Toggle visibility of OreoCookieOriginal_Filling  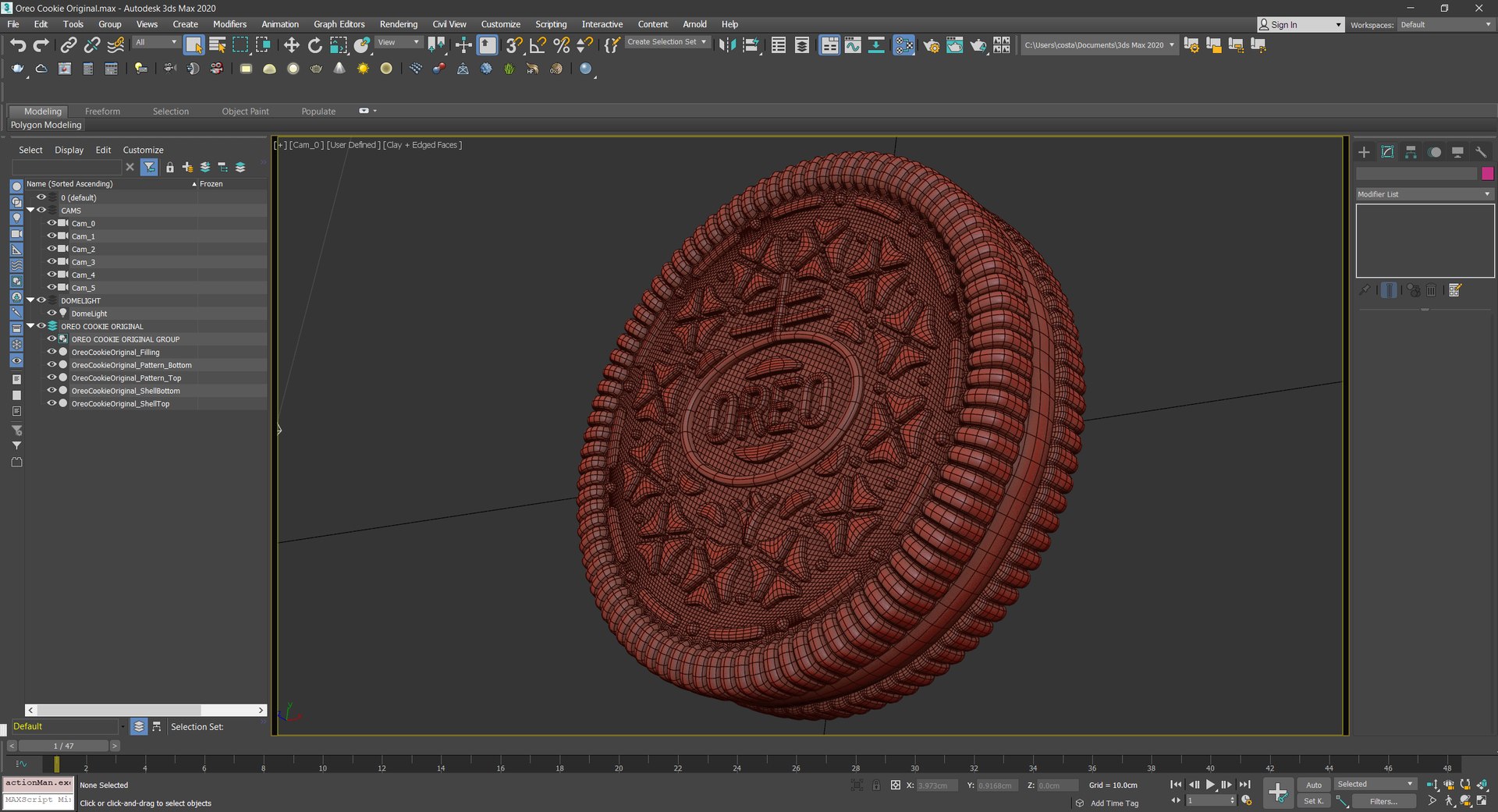point(51,352)
